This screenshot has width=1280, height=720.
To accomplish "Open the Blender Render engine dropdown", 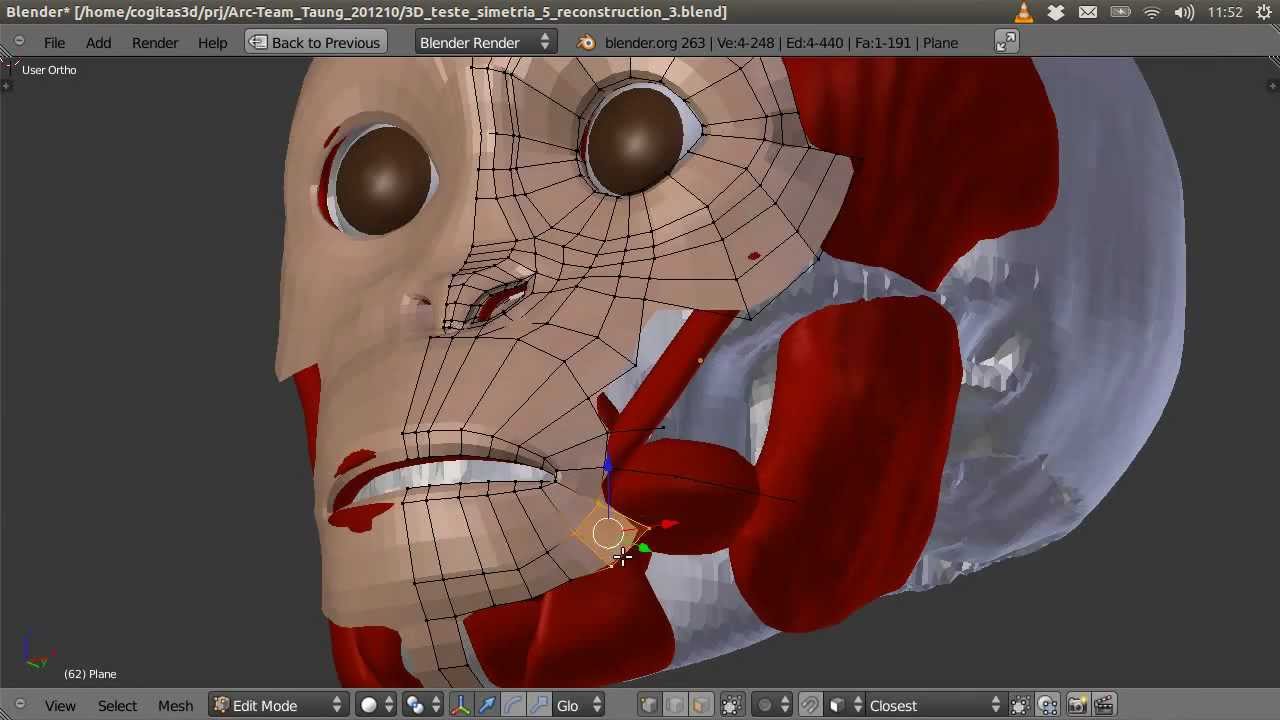I will click(485, 42).
